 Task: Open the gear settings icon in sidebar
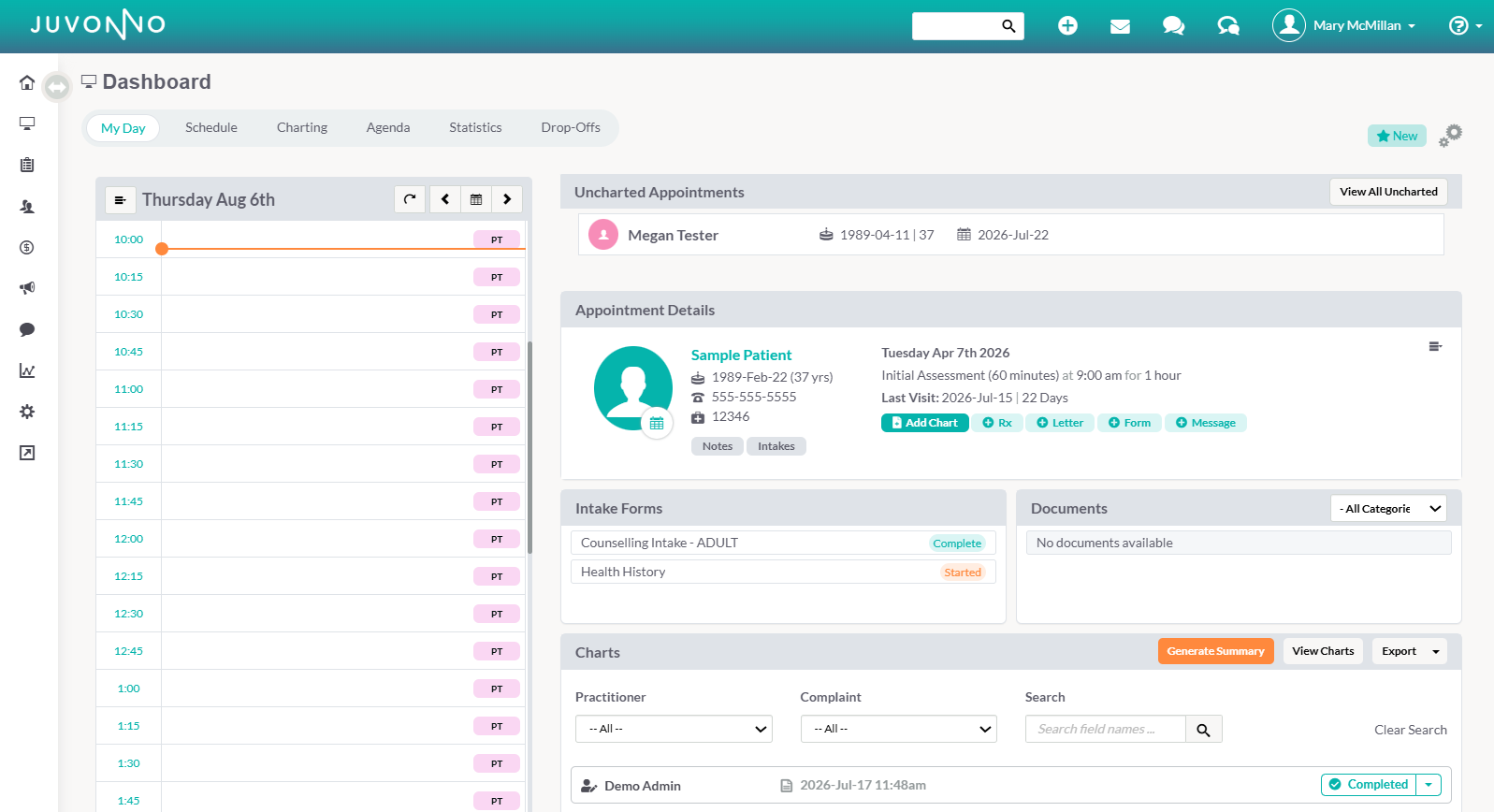[x=27, y=412]
